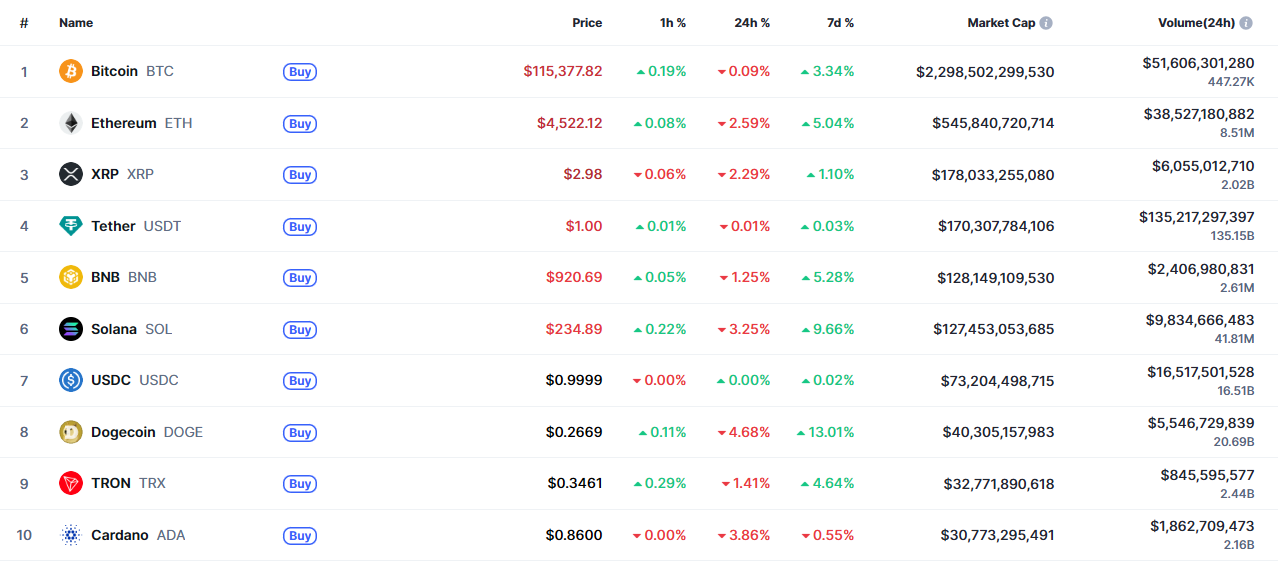Image resolution: width=1278 pixels, height=564 pixels.
Task: Open the Volume(24h) info tooltip icon
Action: tap(1247, 23)
